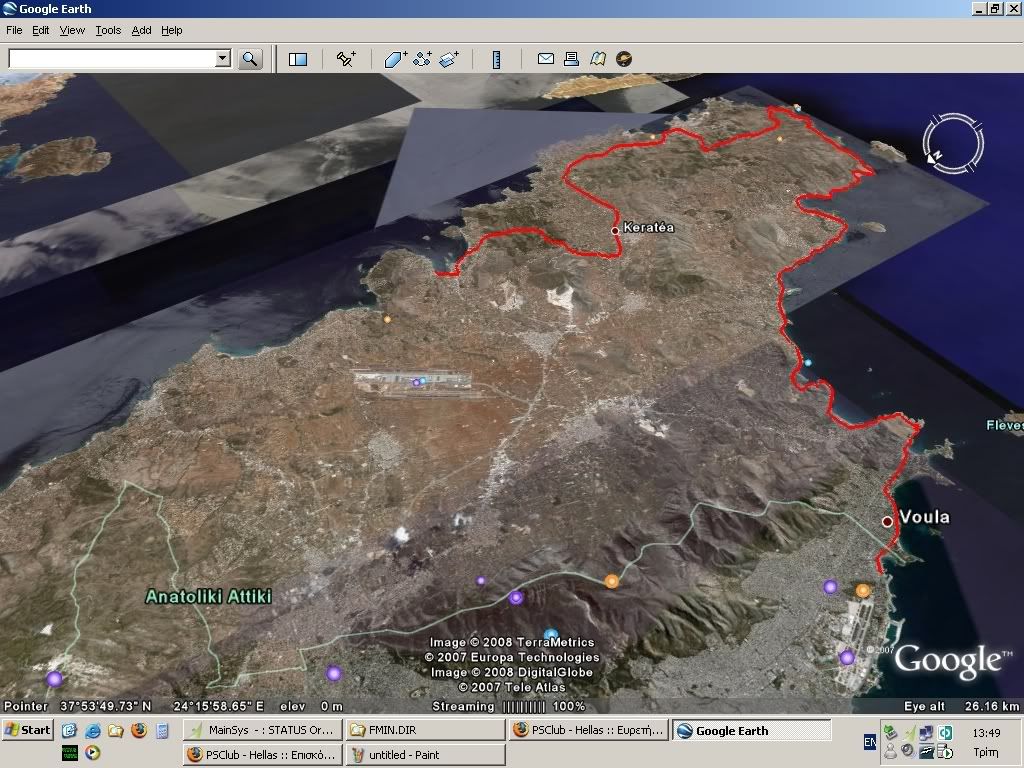Image resolution: width=1024 pixels, height=768 pixels.
Task: Switch to PSClub Hellas Επισκό taskbar window
Action: coord(261,755)
